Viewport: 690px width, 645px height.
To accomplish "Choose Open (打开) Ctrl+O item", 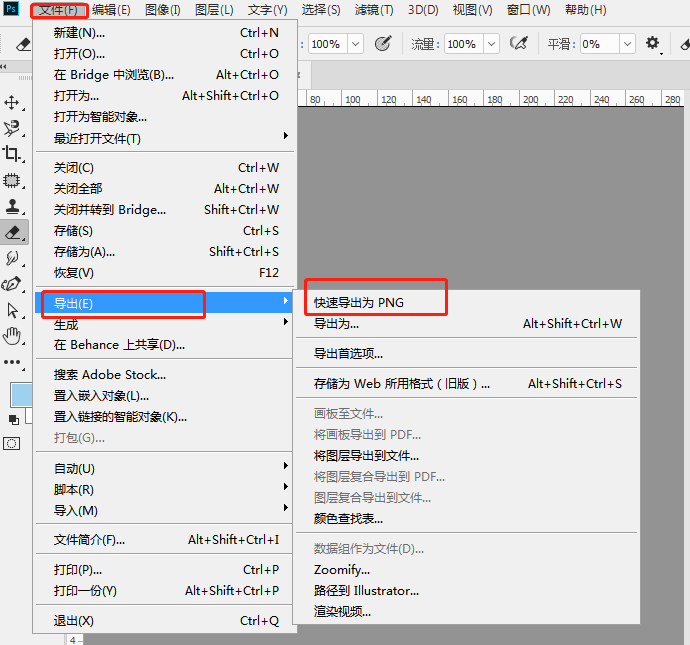I will coord(164,54).
